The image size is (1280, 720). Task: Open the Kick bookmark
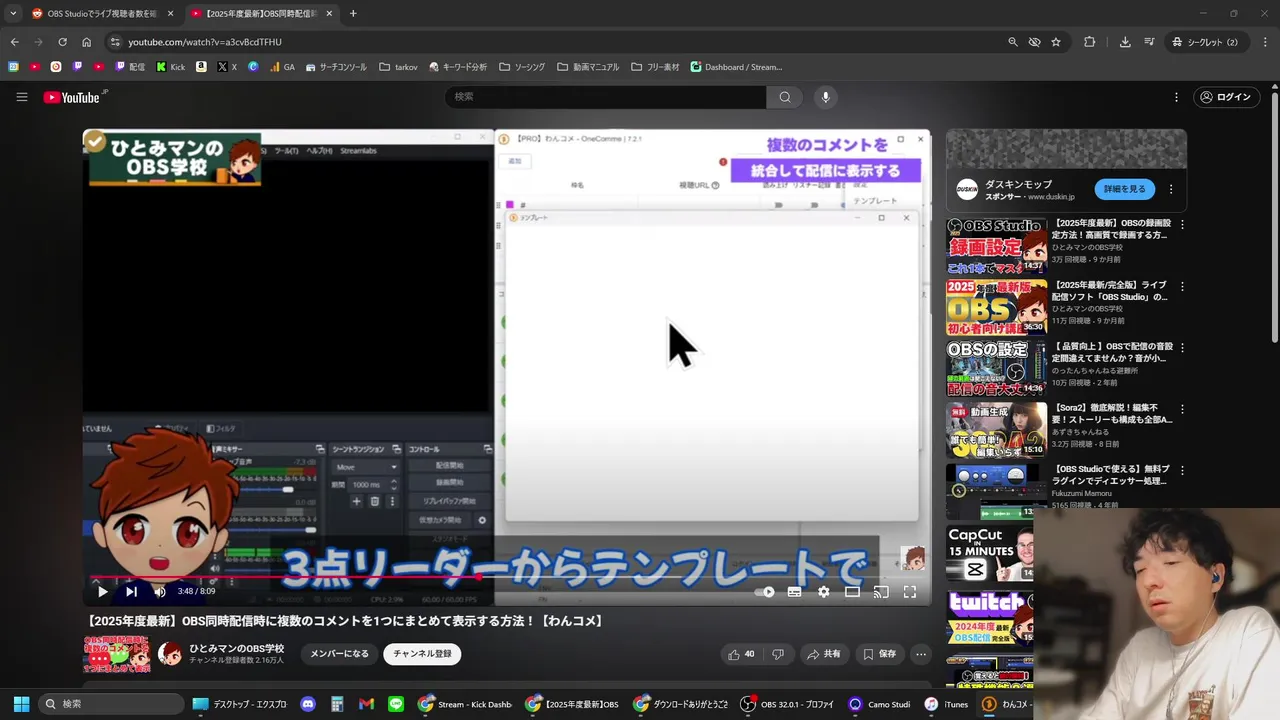point(170,67)
